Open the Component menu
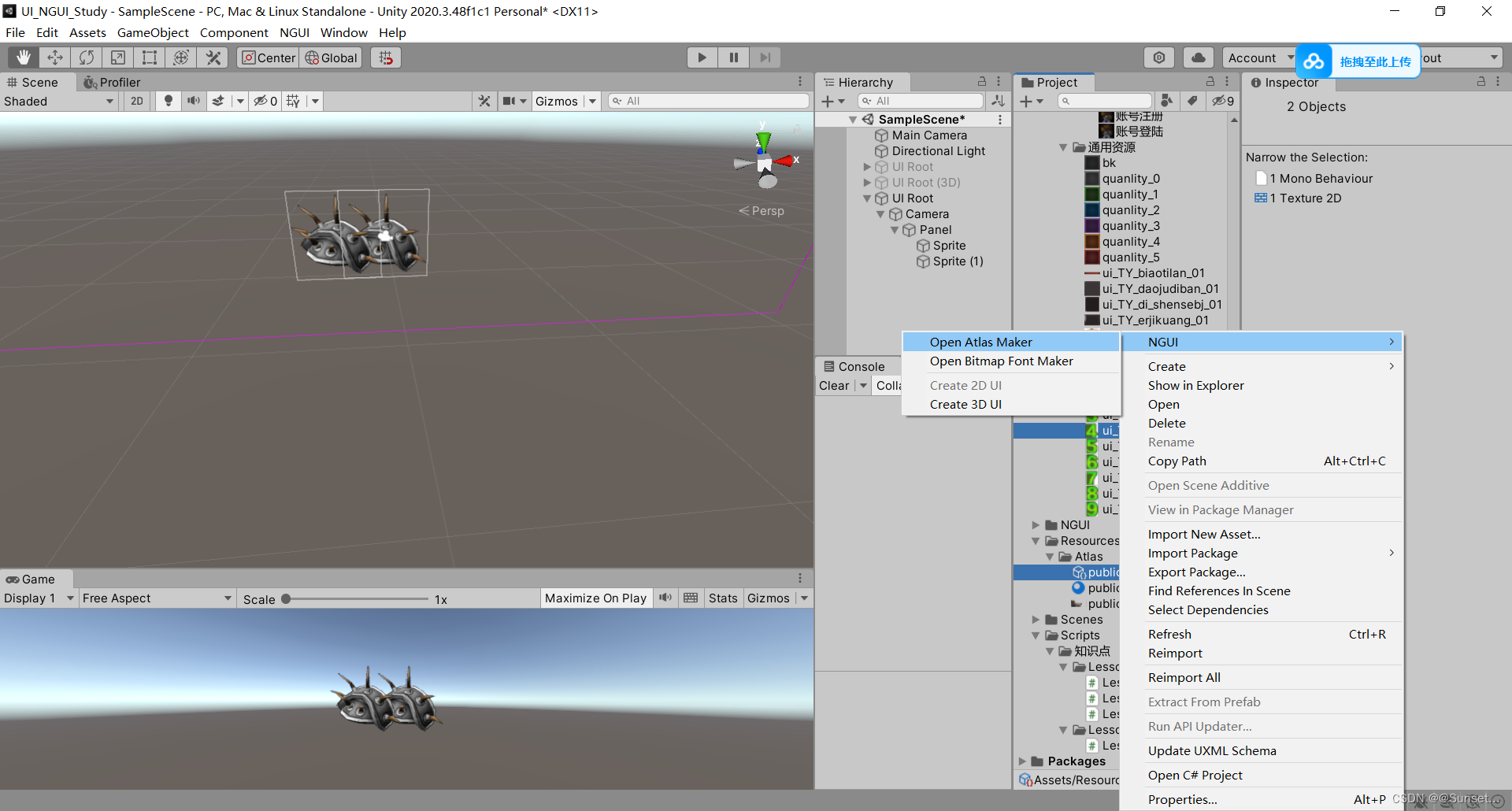This screenshot has height=811, width=1512. (234, 32)
